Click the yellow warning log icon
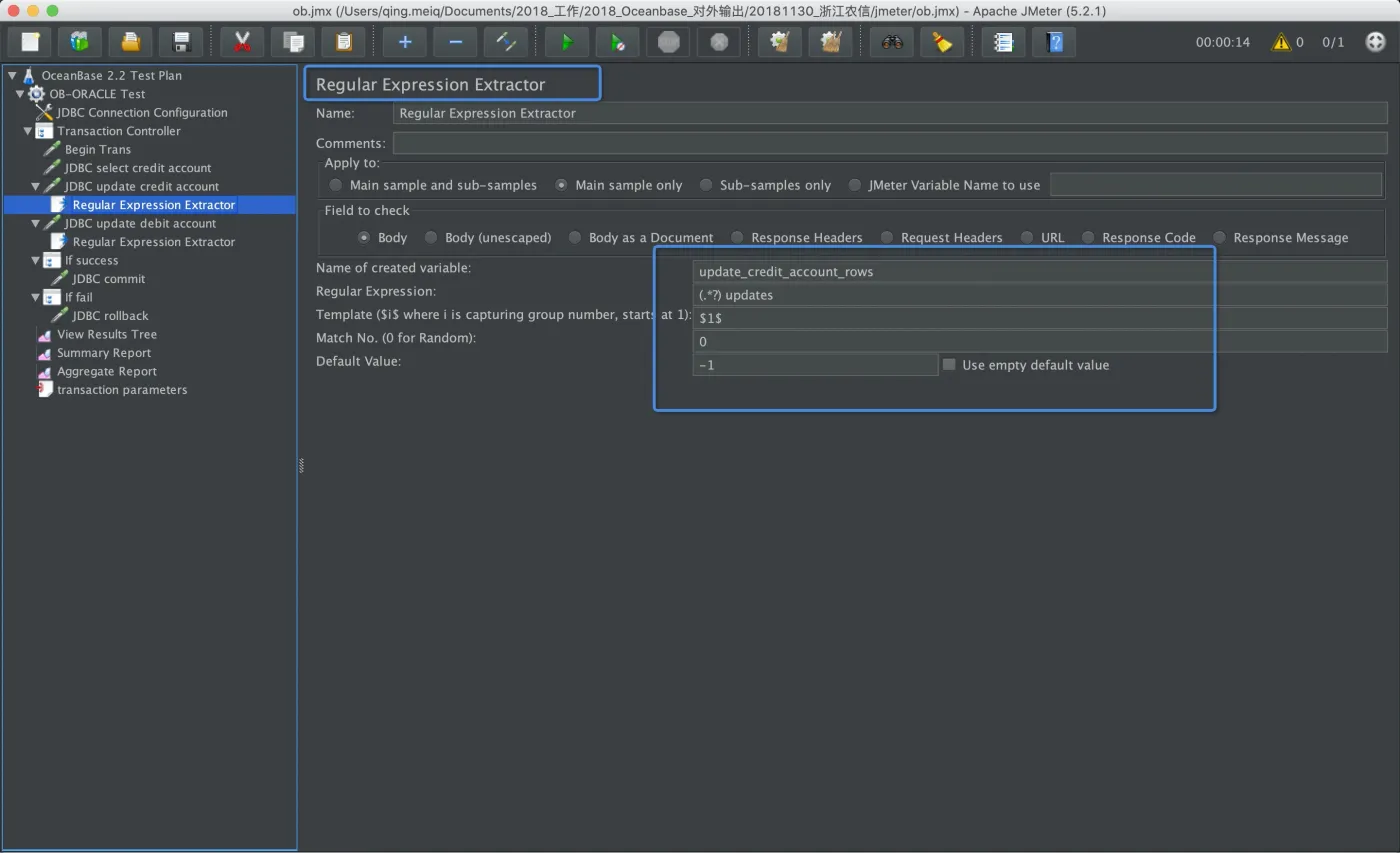 [1280, 42]
